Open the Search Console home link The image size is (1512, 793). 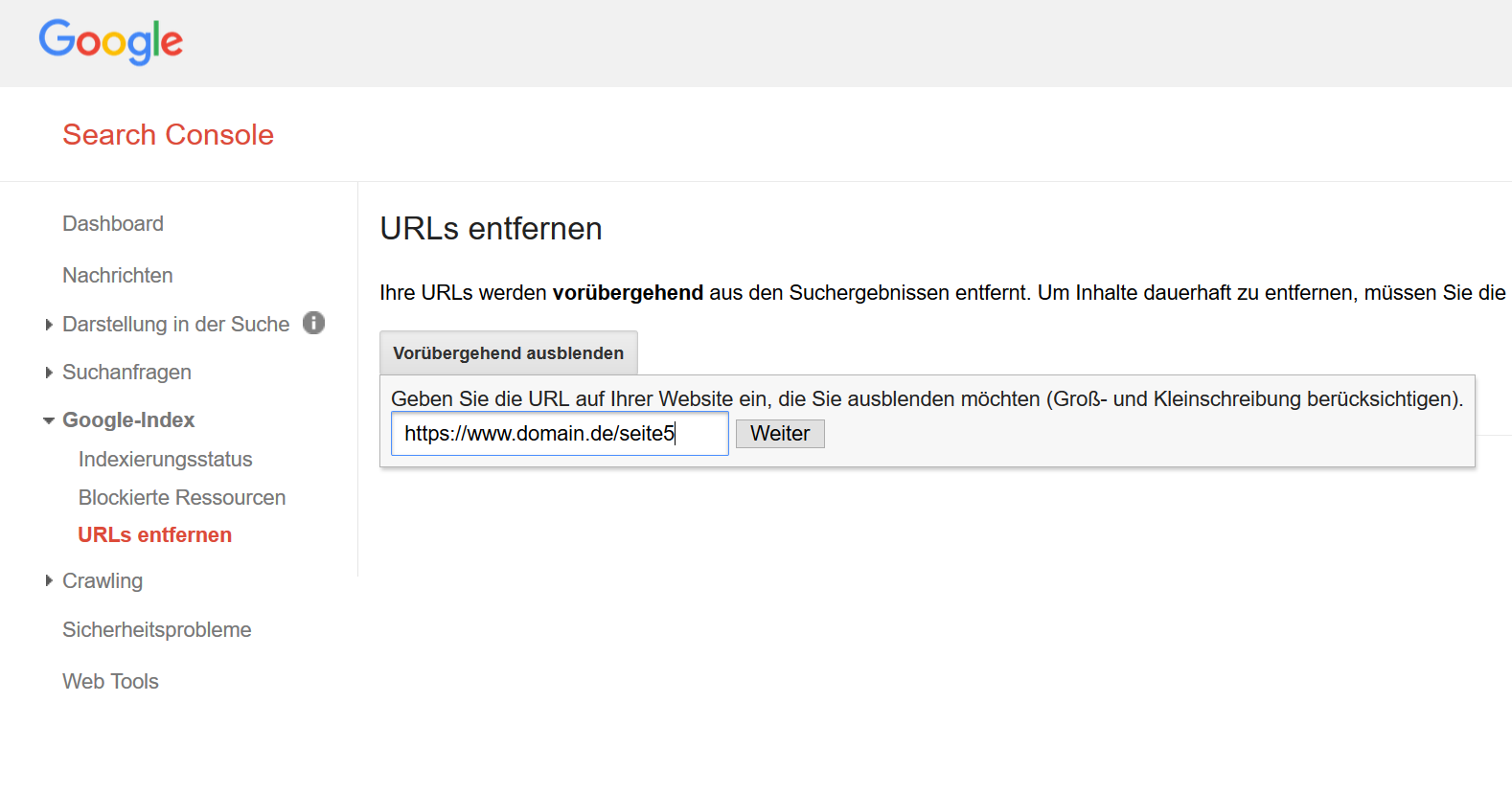click(168, 135)
